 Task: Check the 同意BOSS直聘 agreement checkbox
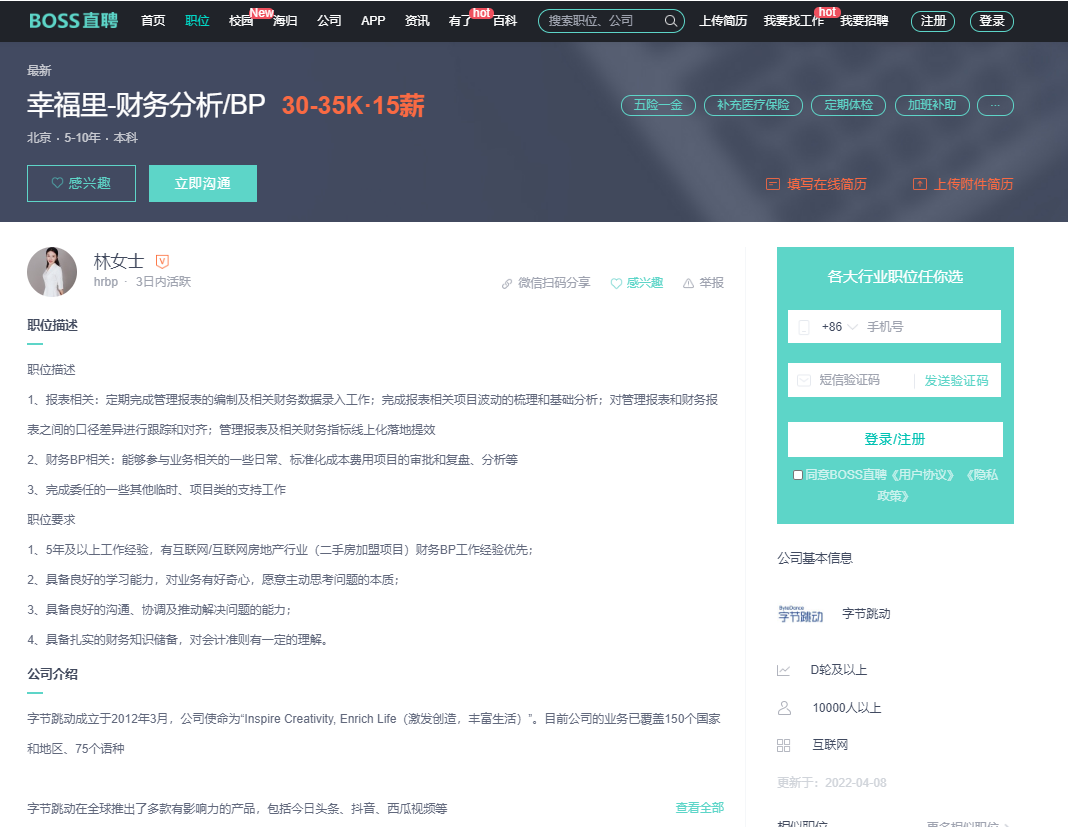(x=798, y=475)
